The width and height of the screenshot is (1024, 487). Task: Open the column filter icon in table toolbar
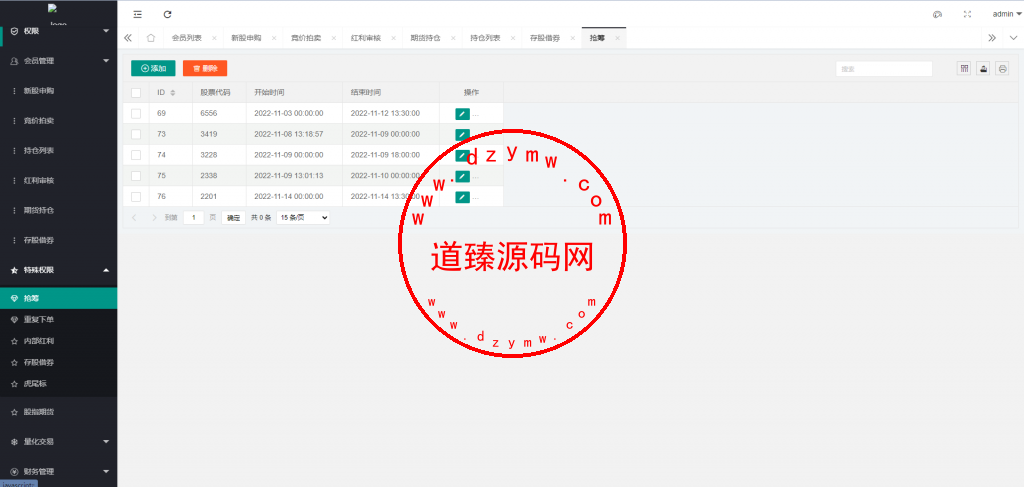(964, 68)
